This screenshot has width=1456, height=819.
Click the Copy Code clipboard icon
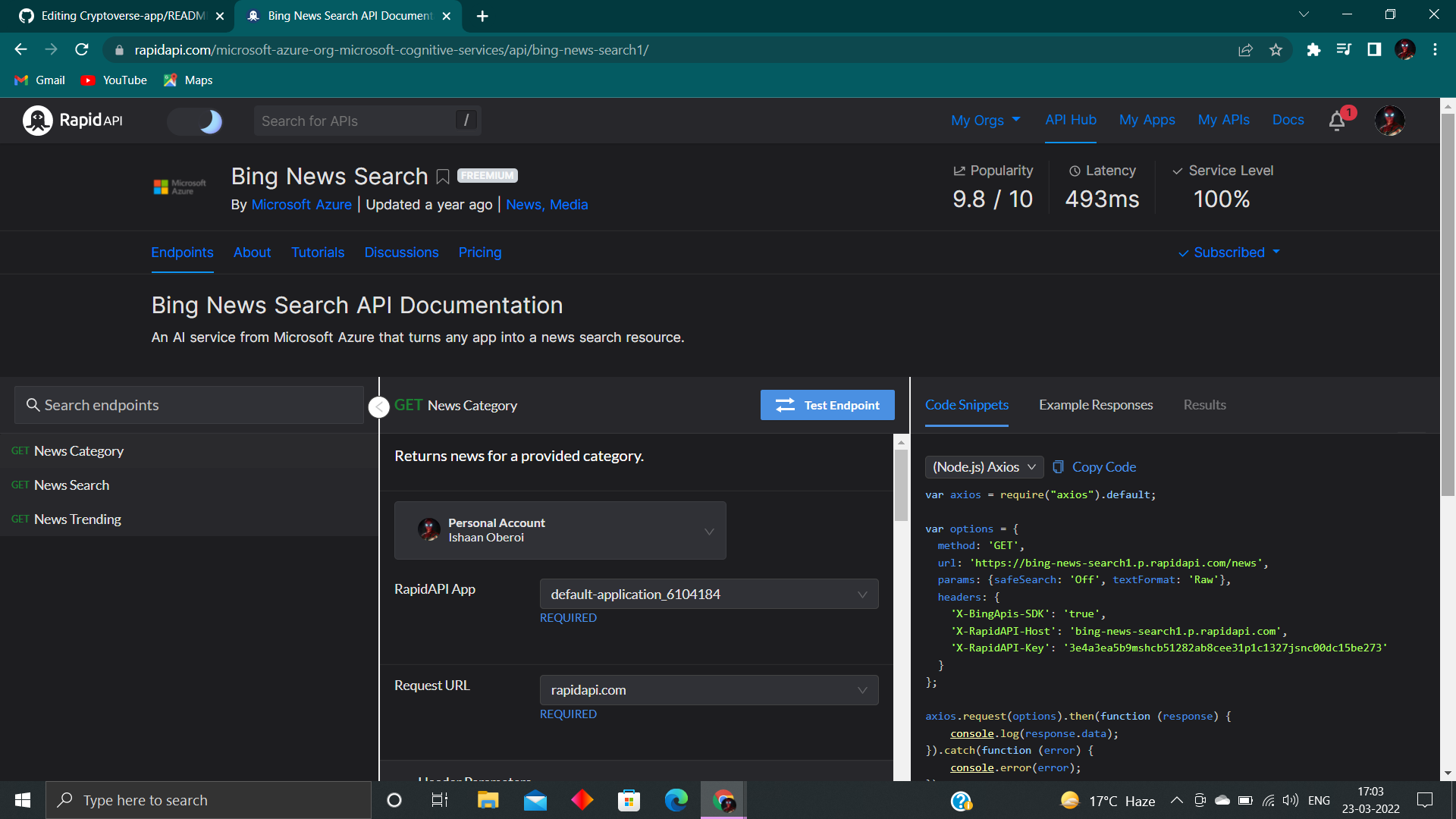(x=1058, y=467)
